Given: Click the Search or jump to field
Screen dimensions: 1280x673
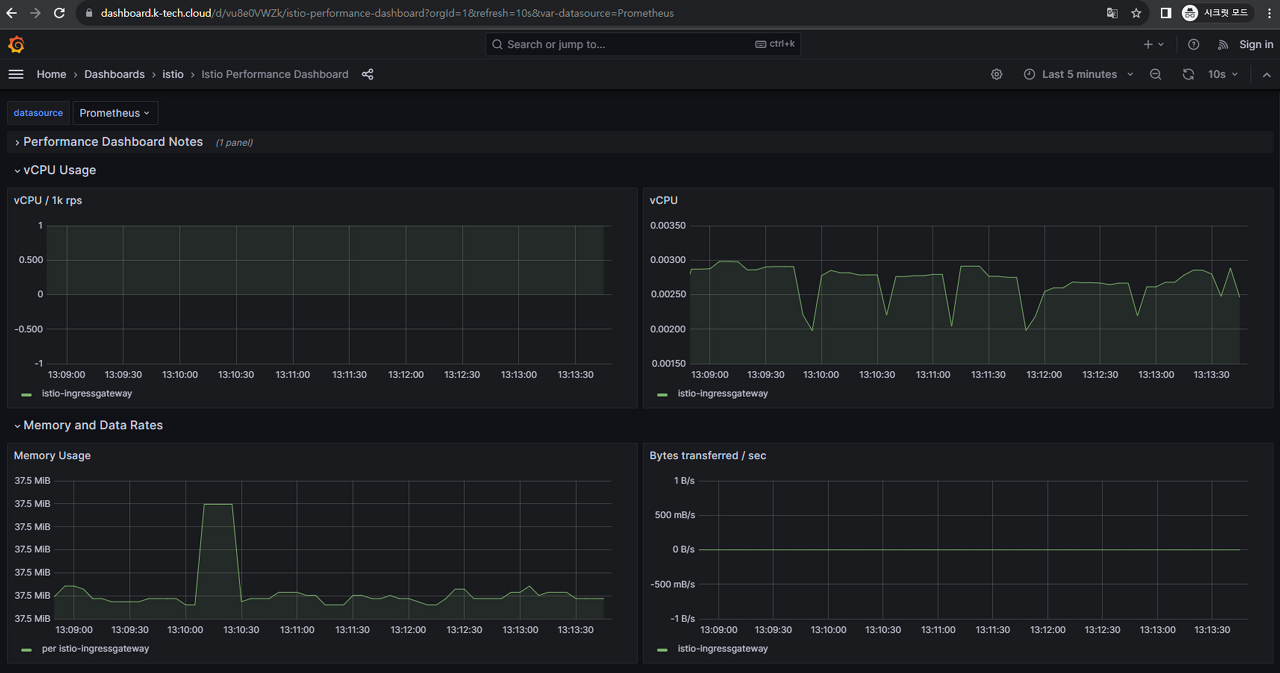Looking at the screenshot, I should click(643, 44).
